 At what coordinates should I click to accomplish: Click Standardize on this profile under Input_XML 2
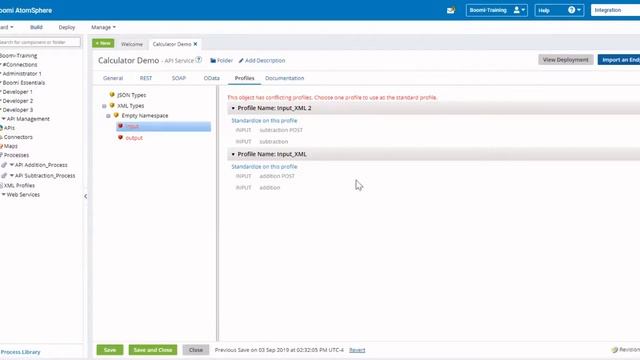point(264,120)
